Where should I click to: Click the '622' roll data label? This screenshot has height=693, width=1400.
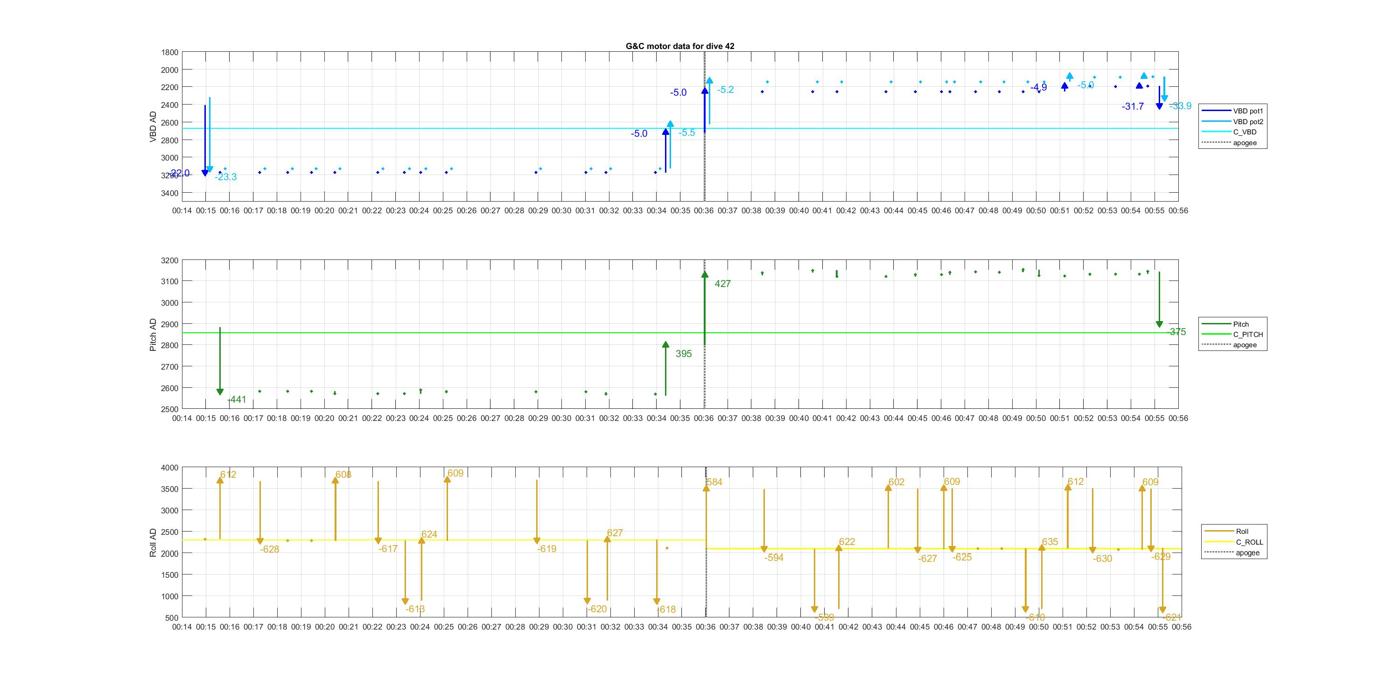847,542
